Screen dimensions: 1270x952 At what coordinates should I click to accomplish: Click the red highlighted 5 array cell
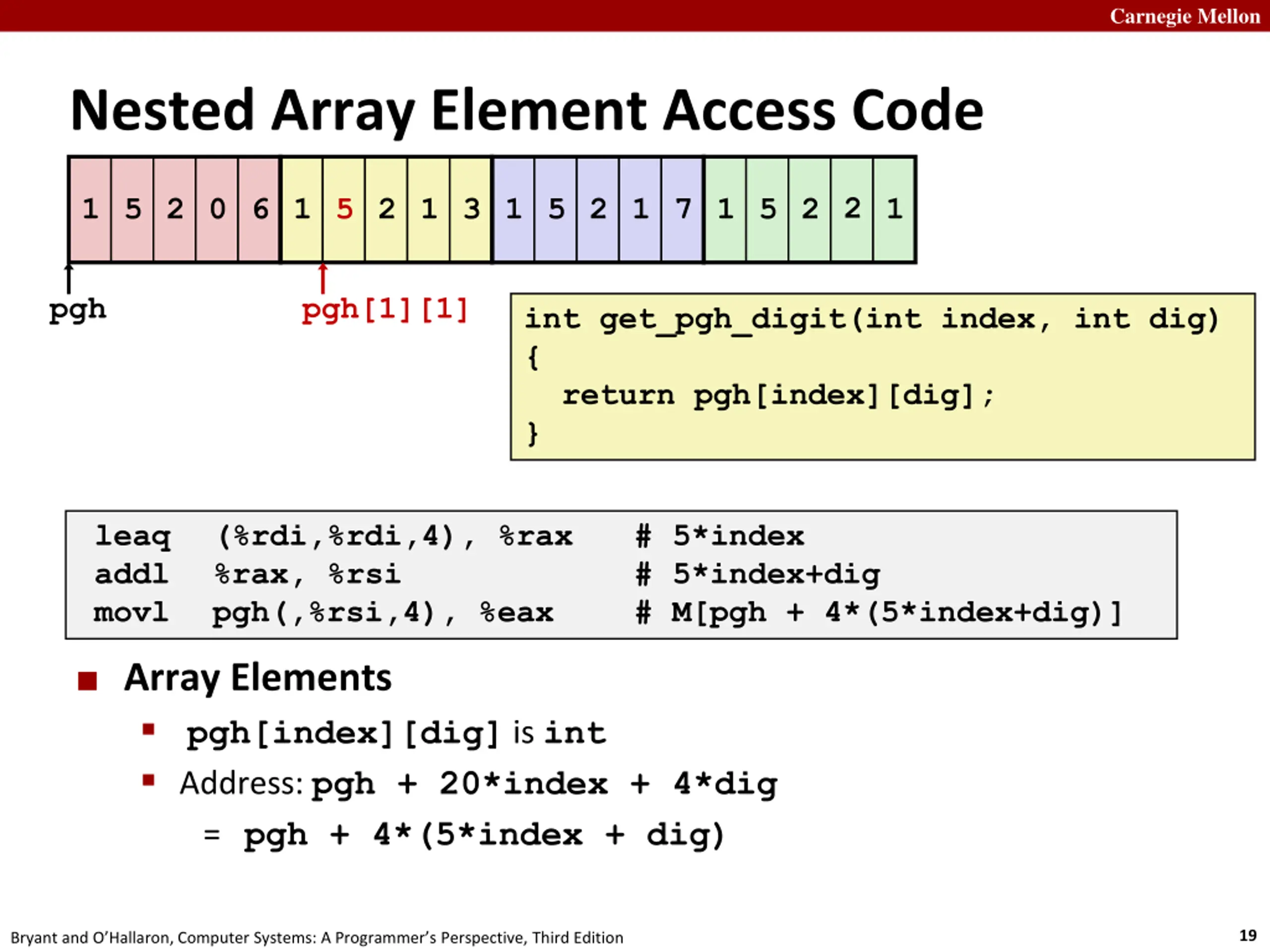pos(344,209)
